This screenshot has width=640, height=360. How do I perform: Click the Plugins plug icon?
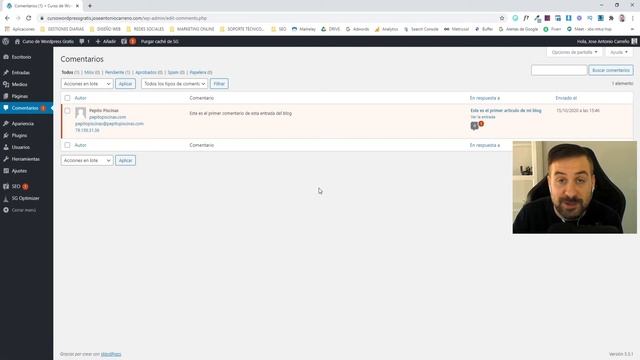(x=6, y=135)
